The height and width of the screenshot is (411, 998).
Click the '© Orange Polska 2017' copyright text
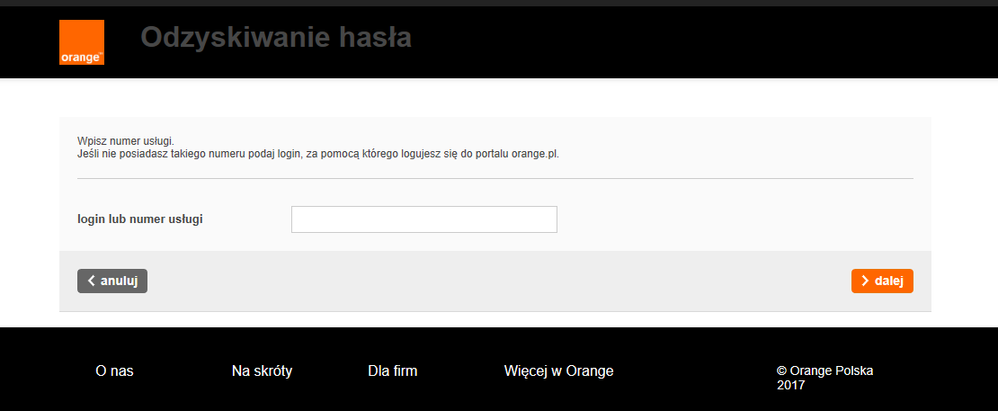(825, 378)
